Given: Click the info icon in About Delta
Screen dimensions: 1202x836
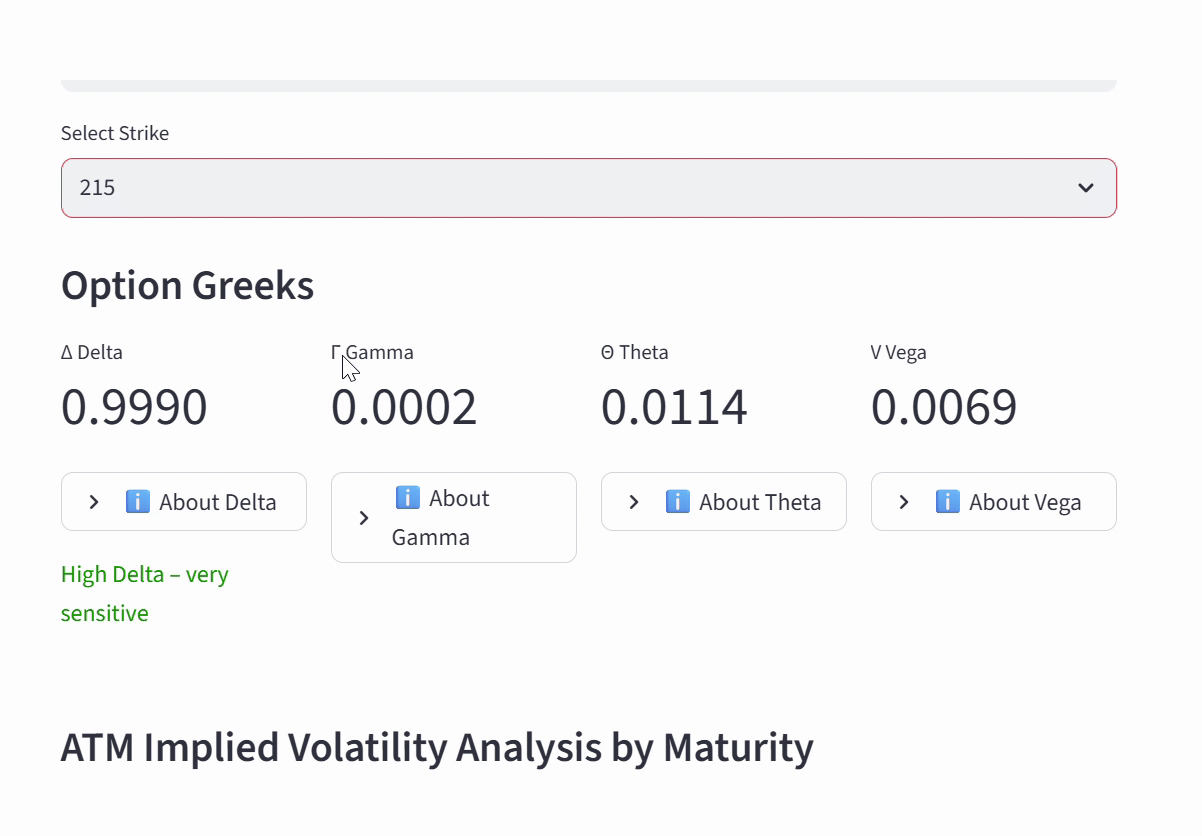Looking at the screenshot, I should (x=138, y=501).
